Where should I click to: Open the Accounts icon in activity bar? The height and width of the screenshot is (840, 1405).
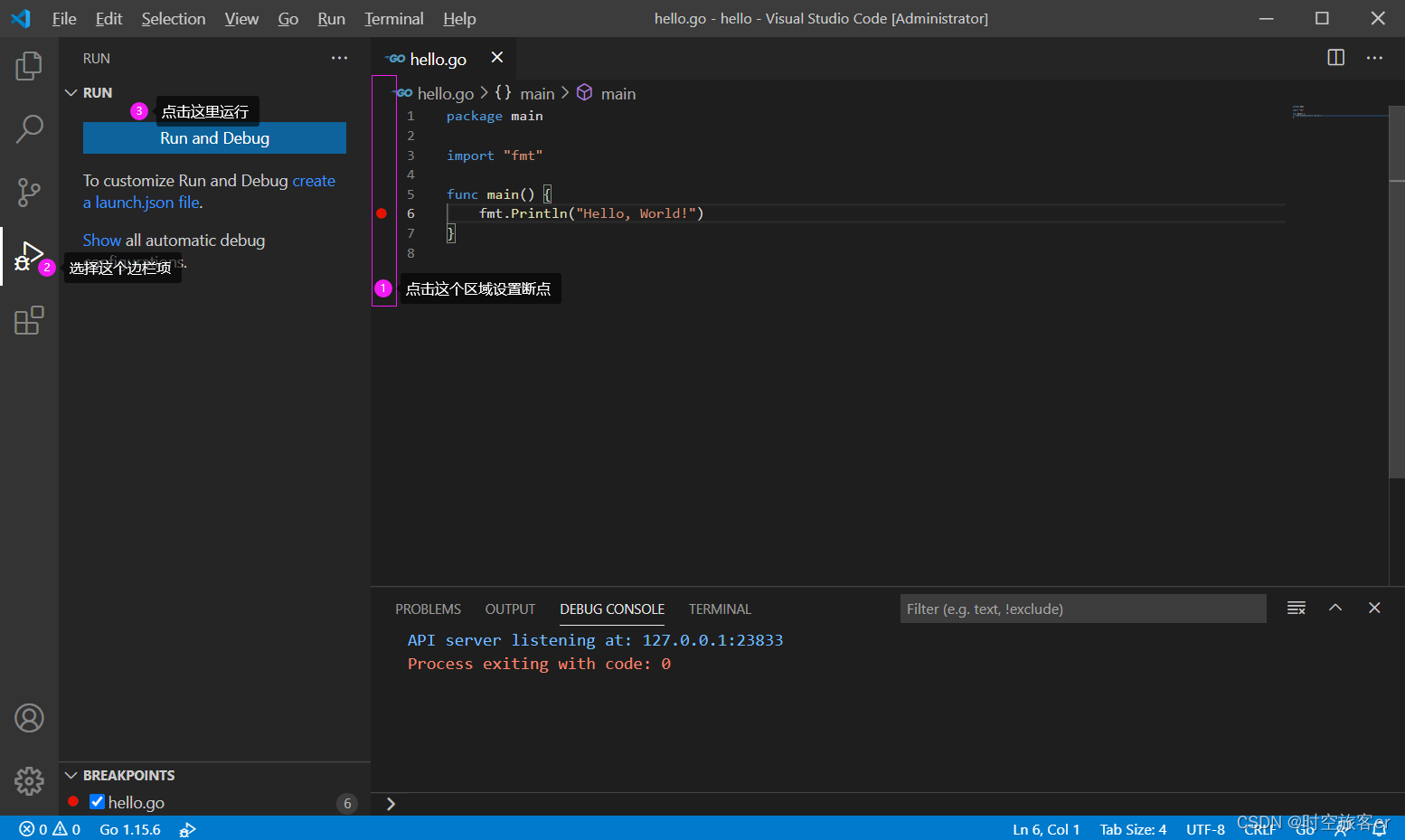point(29,718)
